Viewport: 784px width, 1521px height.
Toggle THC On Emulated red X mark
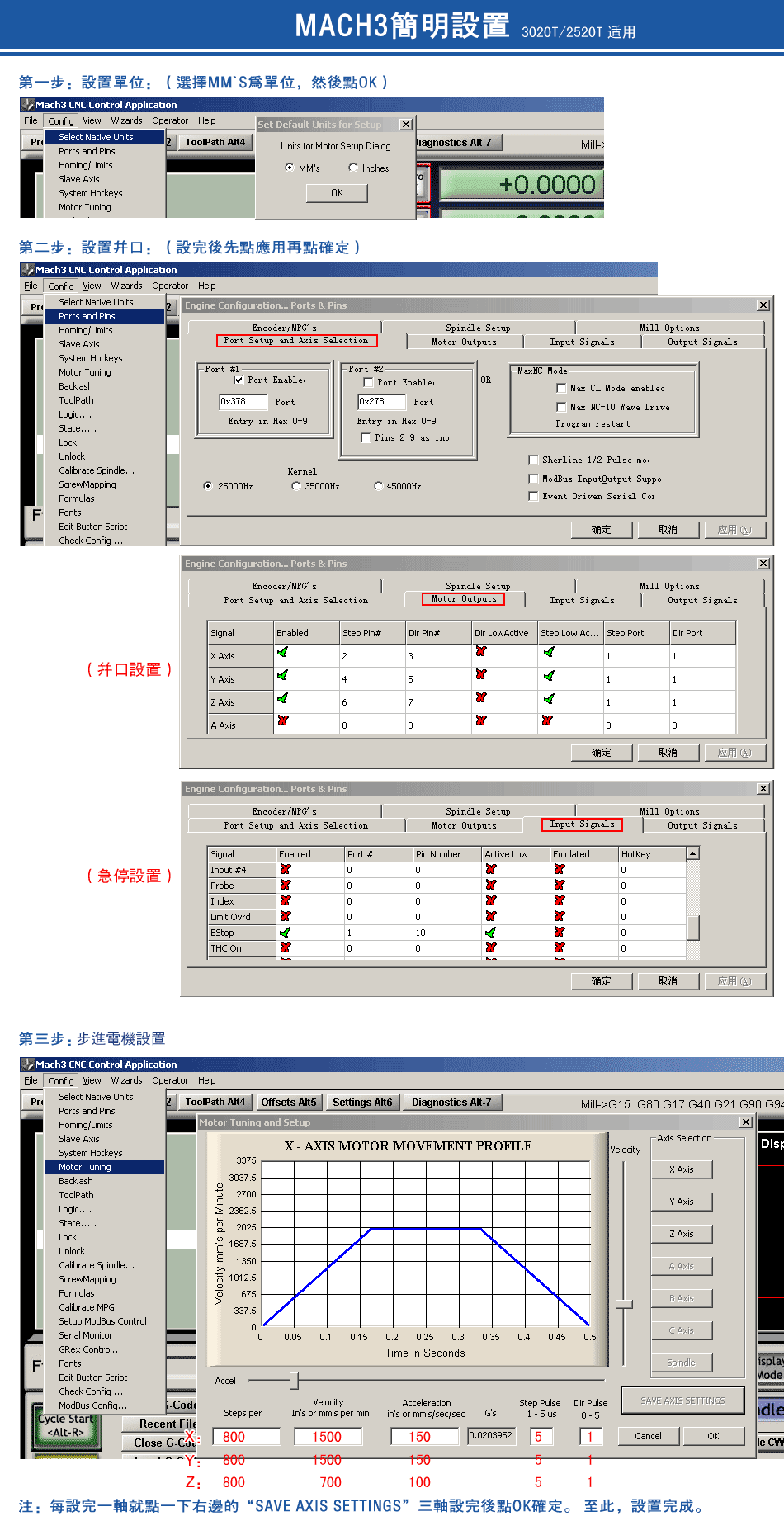[x=560, y=947]
